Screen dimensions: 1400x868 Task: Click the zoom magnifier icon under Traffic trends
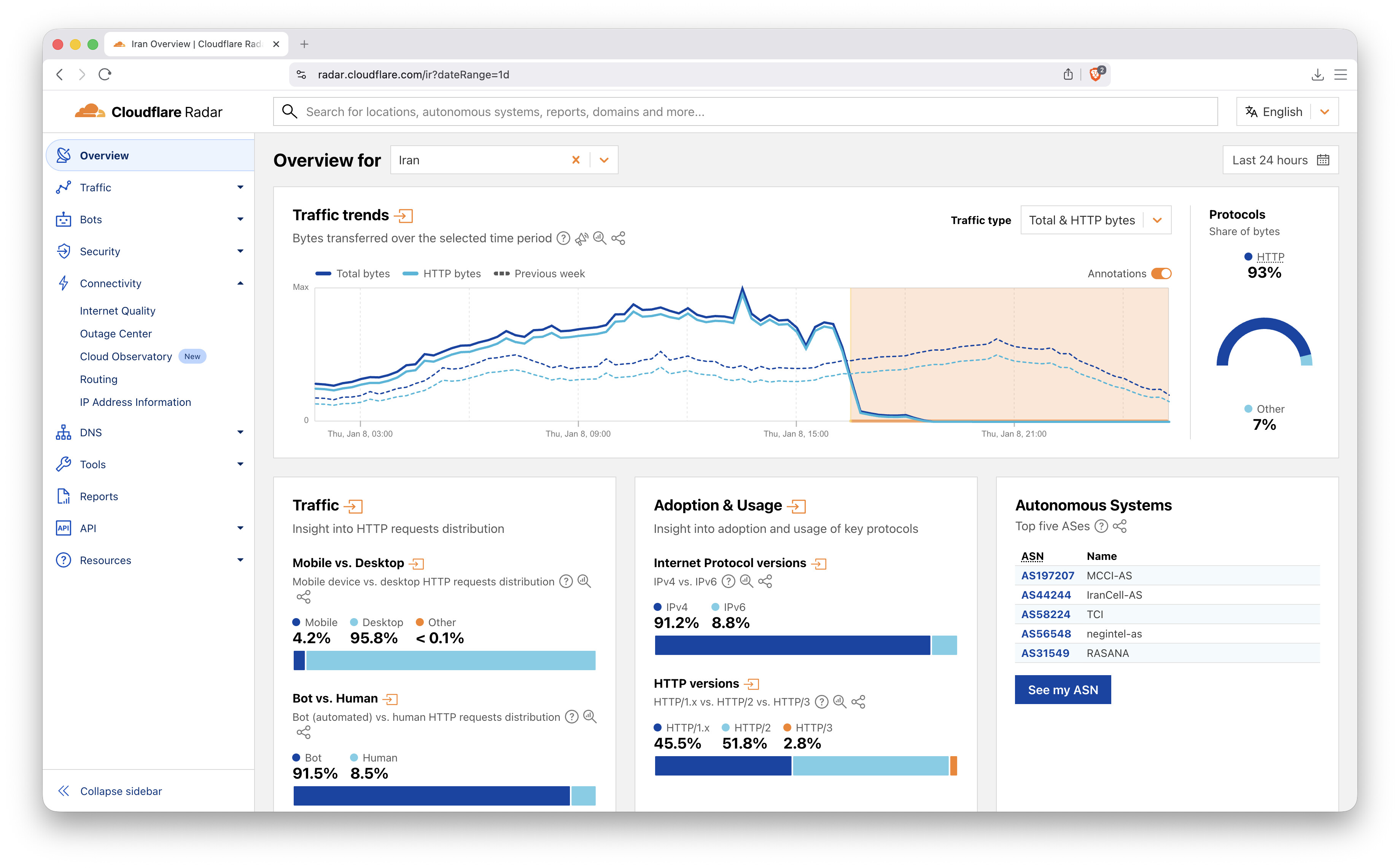click(599, 238)
